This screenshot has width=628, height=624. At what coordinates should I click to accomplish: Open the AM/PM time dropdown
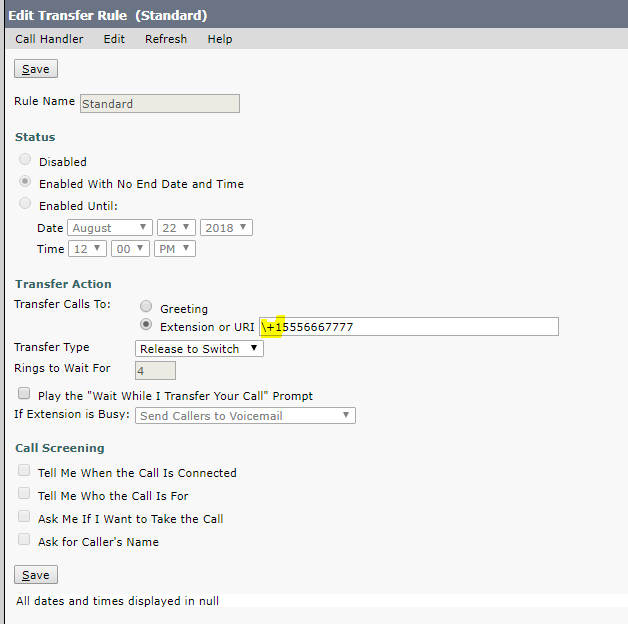point(174,249)
